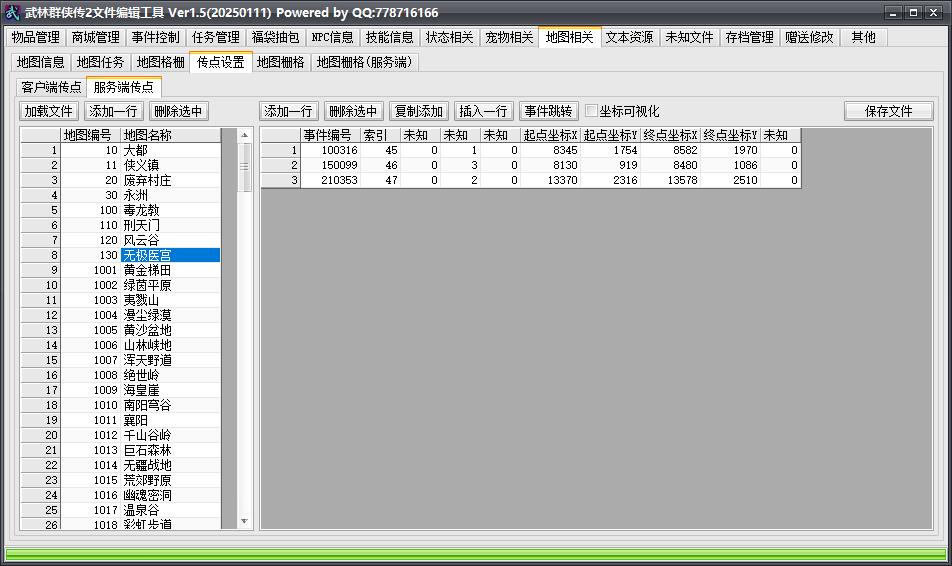Click the 保存文件 button
Screen dimensions: 952x566
click(x=888, y=111)
